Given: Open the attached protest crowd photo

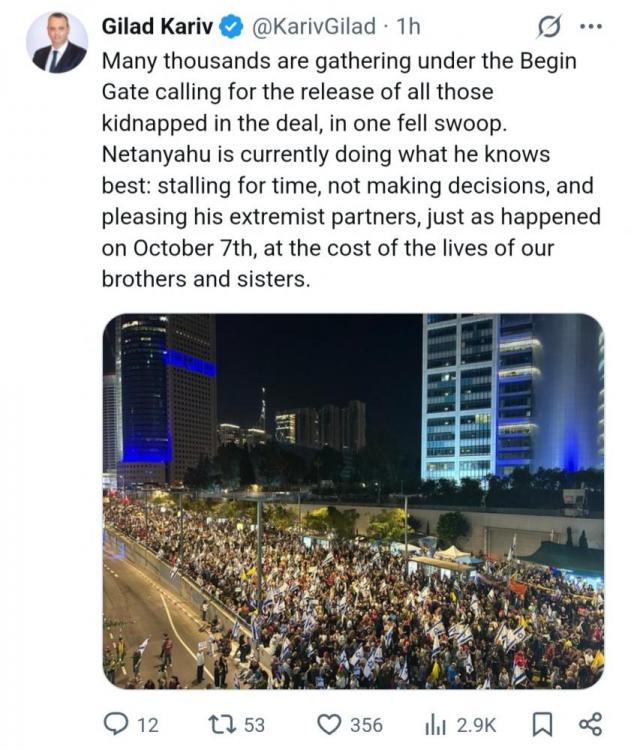Looking at the screenshot, I should (x=353, y=501).
